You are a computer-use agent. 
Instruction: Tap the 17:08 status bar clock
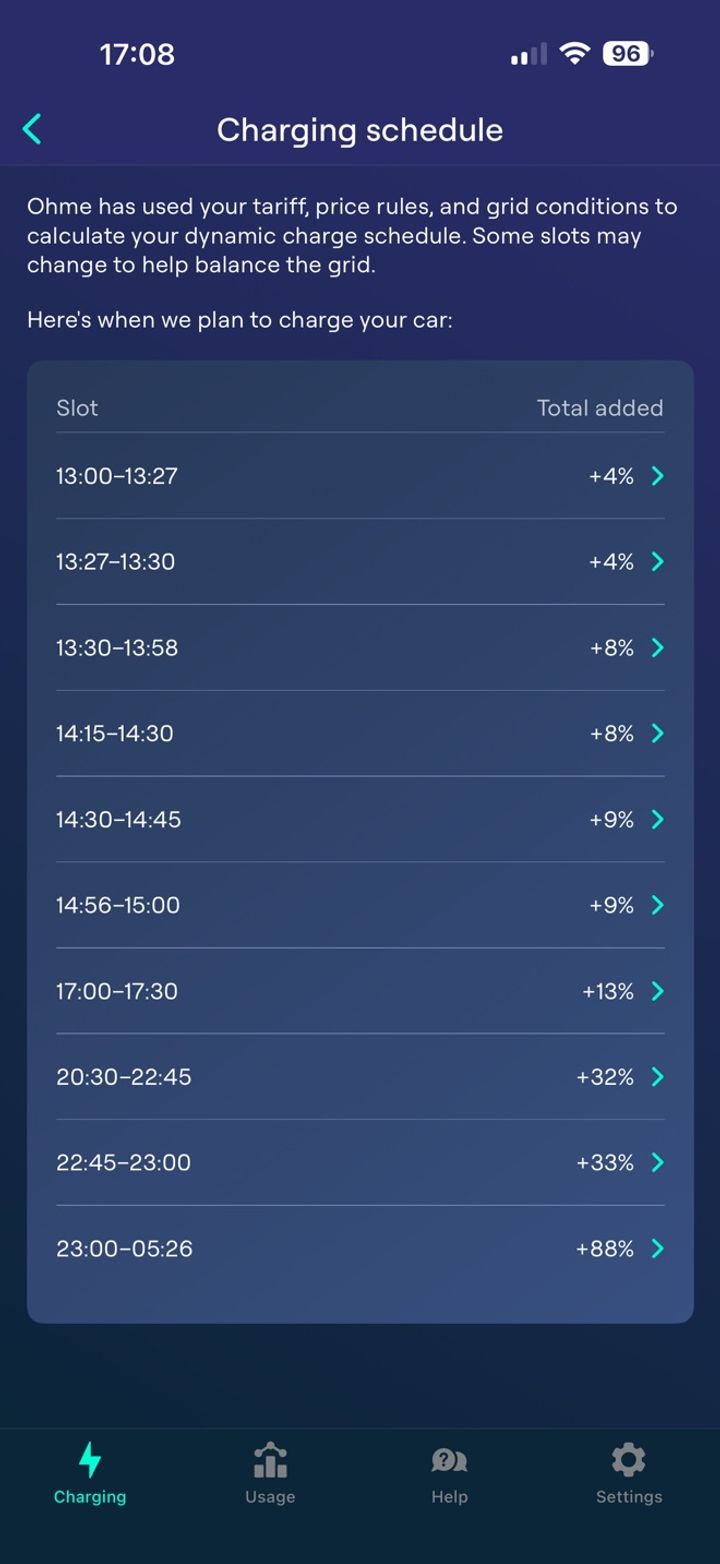137,54
